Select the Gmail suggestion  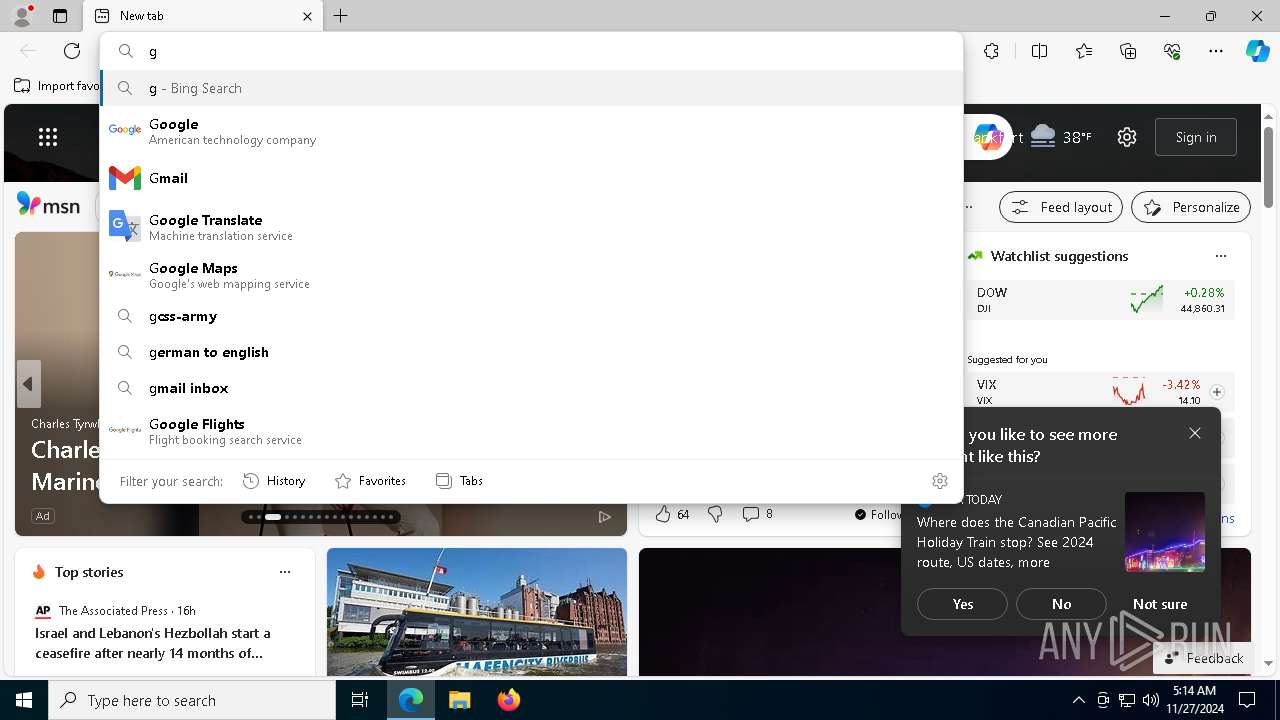pyautogui.click(x=531, y=178)
